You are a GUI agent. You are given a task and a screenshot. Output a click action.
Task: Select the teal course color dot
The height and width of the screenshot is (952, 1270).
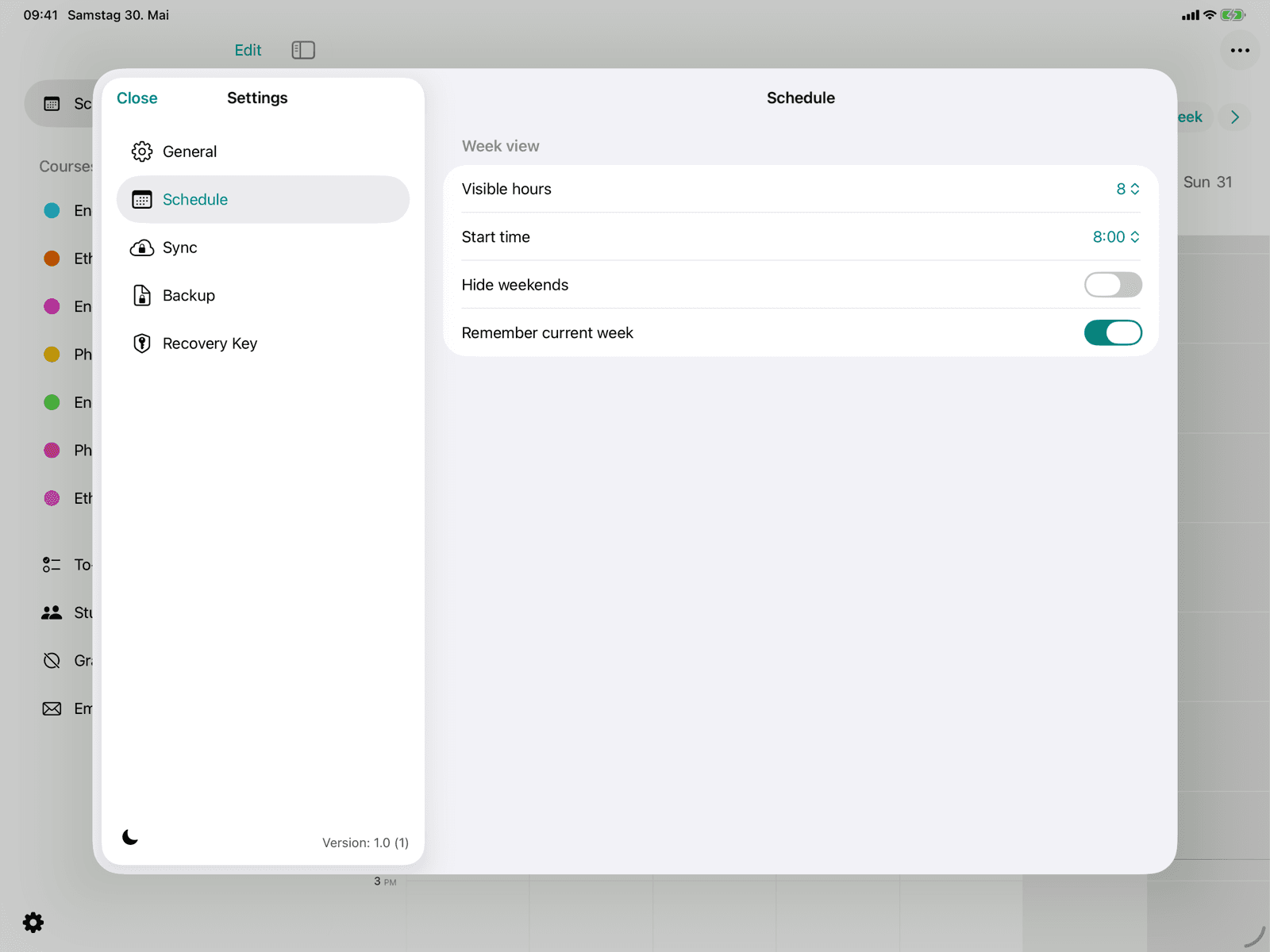[x=52, y=210]
